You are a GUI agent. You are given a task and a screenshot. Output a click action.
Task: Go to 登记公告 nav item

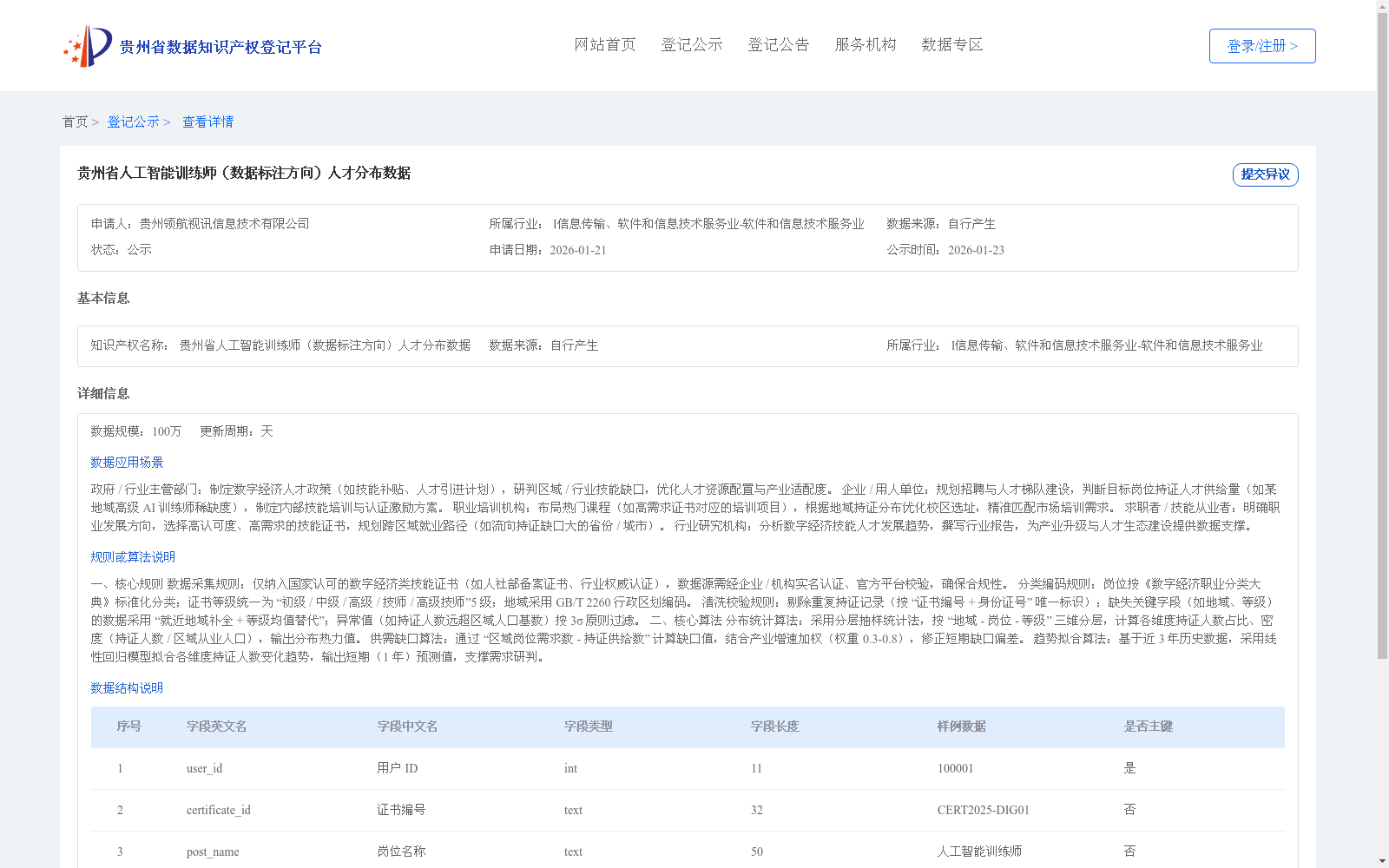pyautogui.click(x=779, y=45)
